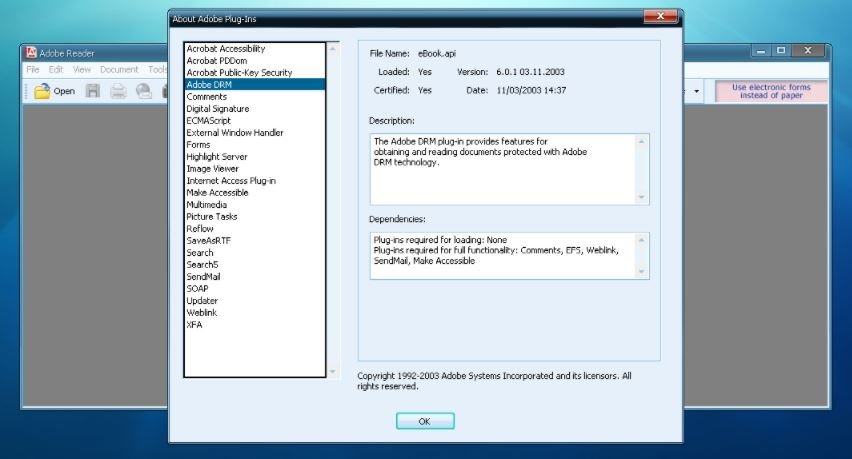Click down arrow of Dependencies box scrollbar
852x459 pixels.
[641, 272]
